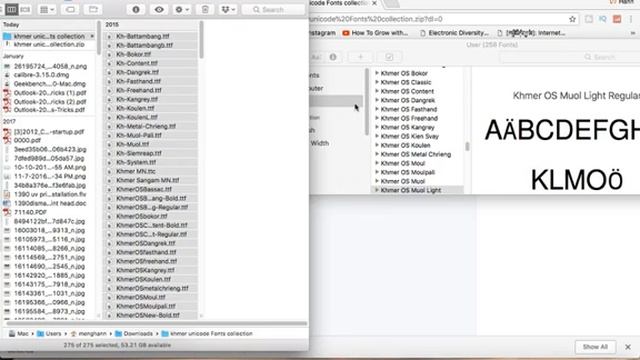Open Finder arrange-by dropdown

click(x=47, y=9)
